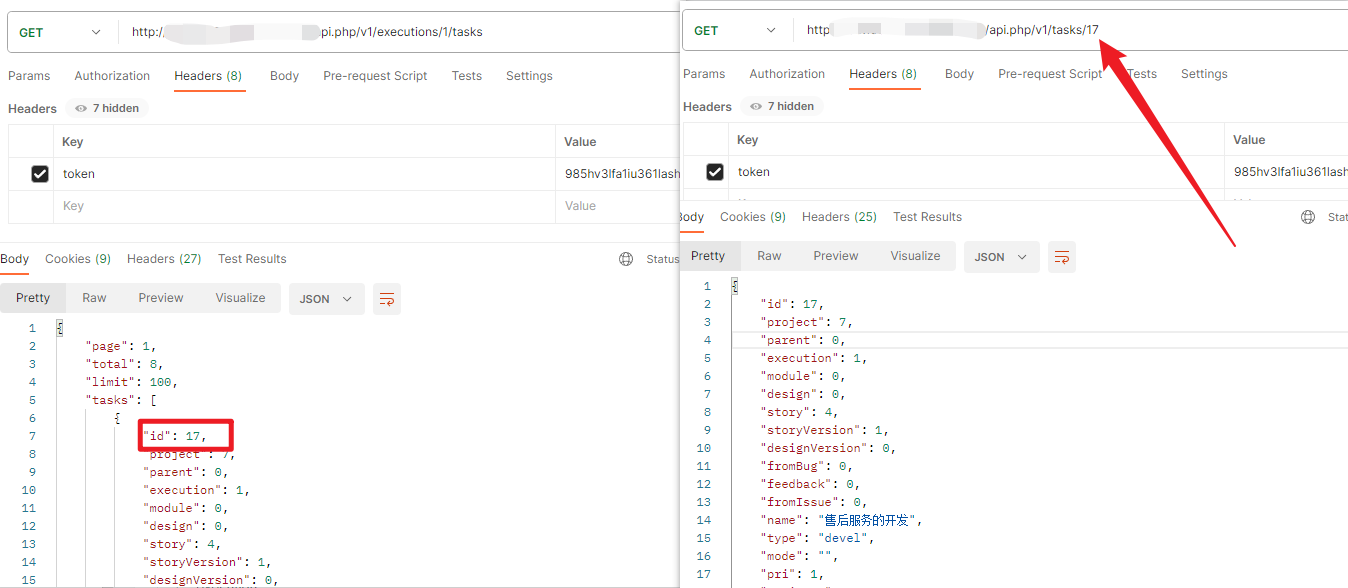Open Pre-request Script tab in left request

coord(375,76)
